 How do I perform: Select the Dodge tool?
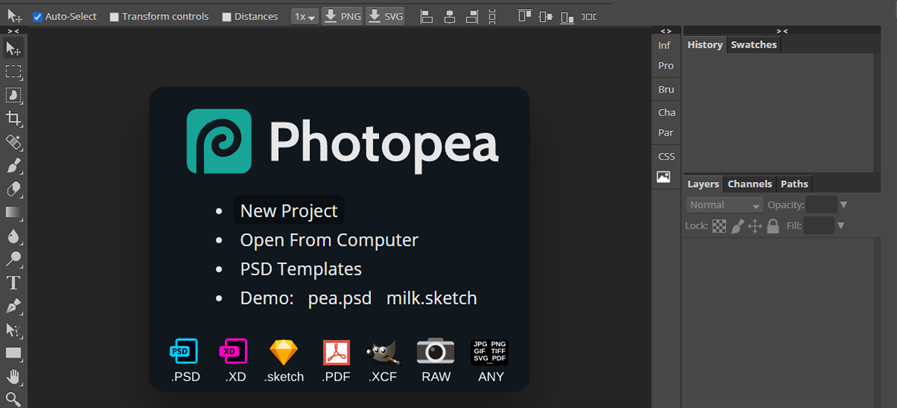tap(13, 259)
